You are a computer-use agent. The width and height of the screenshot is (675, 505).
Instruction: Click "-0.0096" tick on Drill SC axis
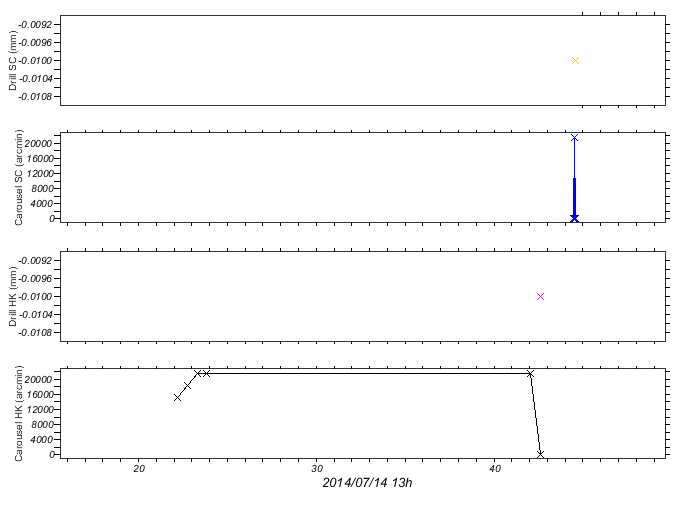[34, 42]
